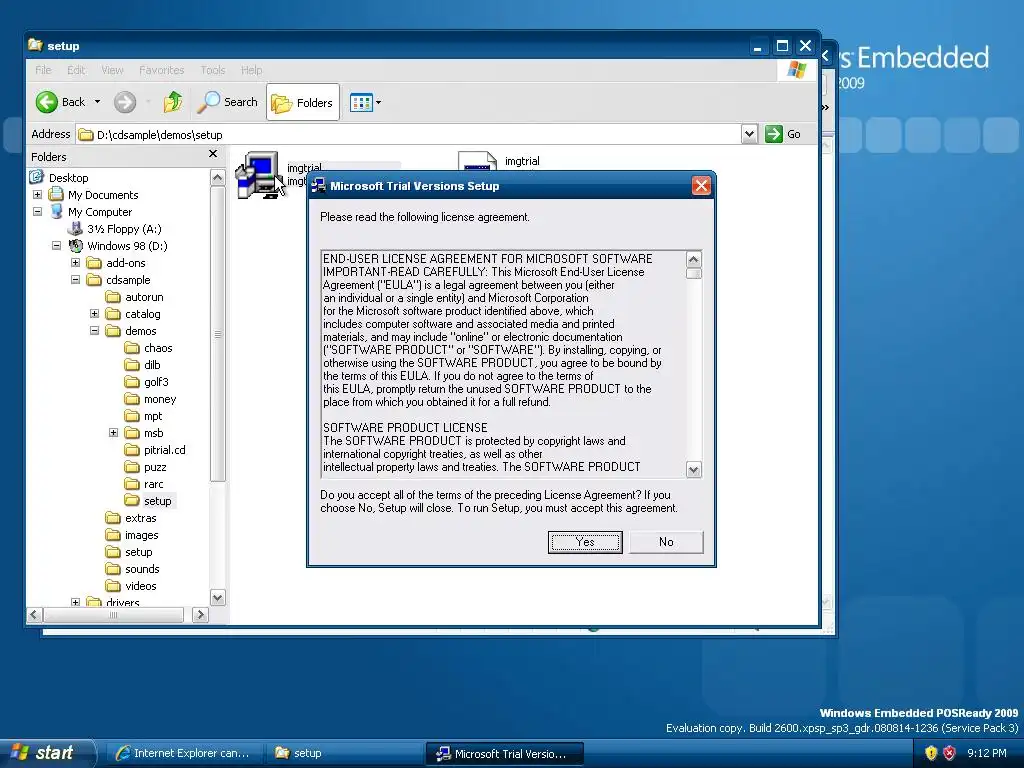Close the Microsoft Trial Versions Setup dialog

tap(701, 186)
